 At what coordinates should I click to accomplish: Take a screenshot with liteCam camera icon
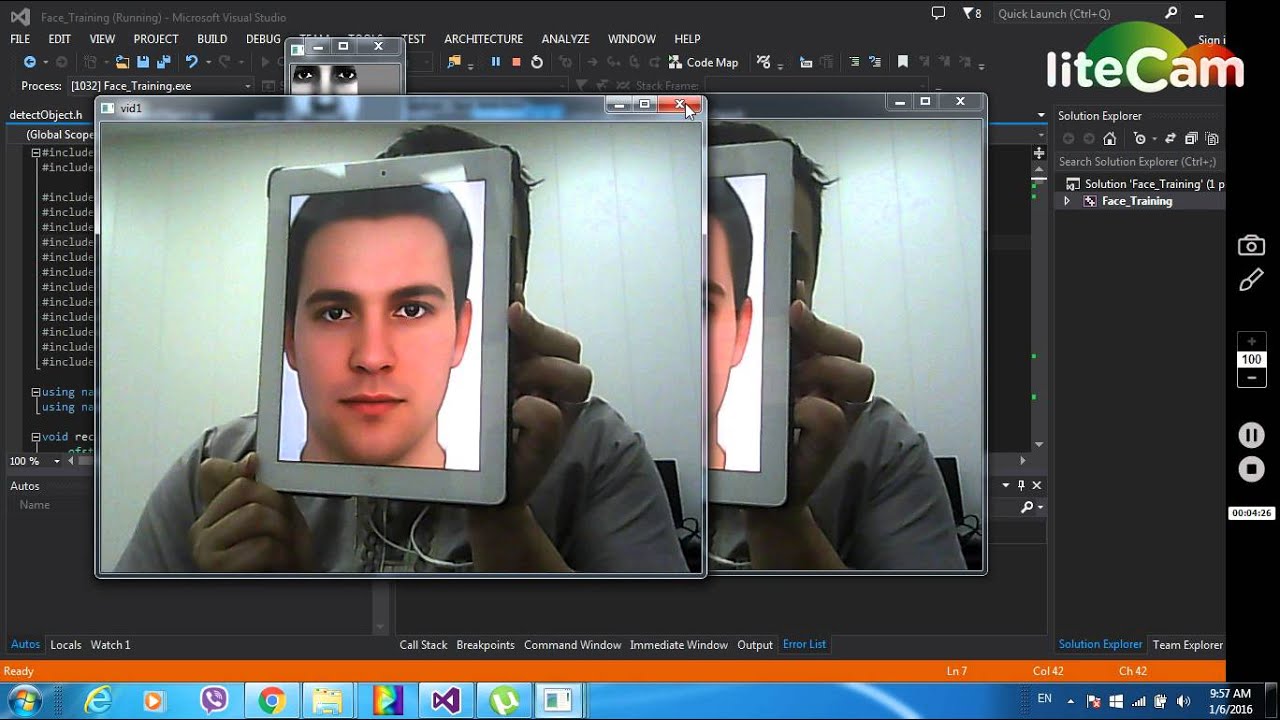tap(1251, 246)
